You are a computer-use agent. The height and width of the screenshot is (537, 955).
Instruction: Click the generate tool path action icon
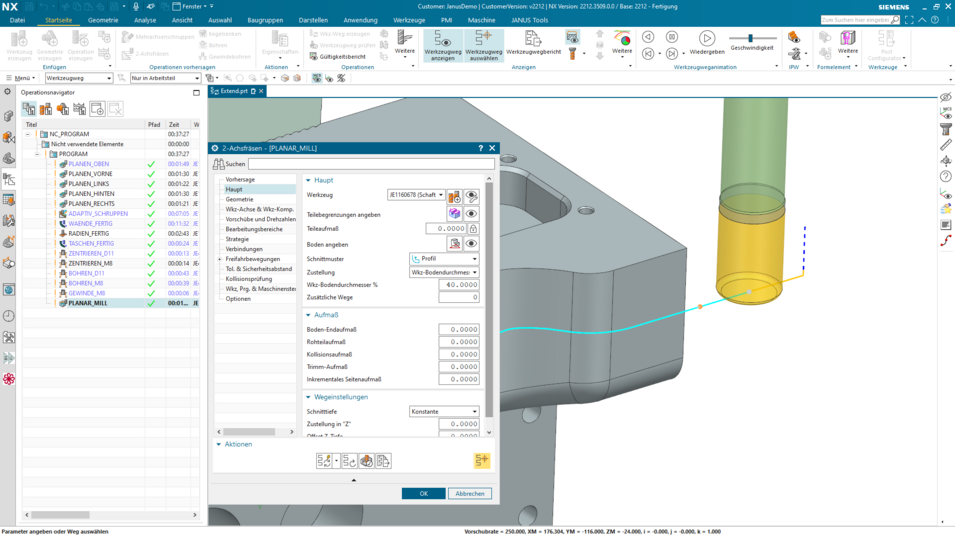pyautogui.click(x=324, y=461)
